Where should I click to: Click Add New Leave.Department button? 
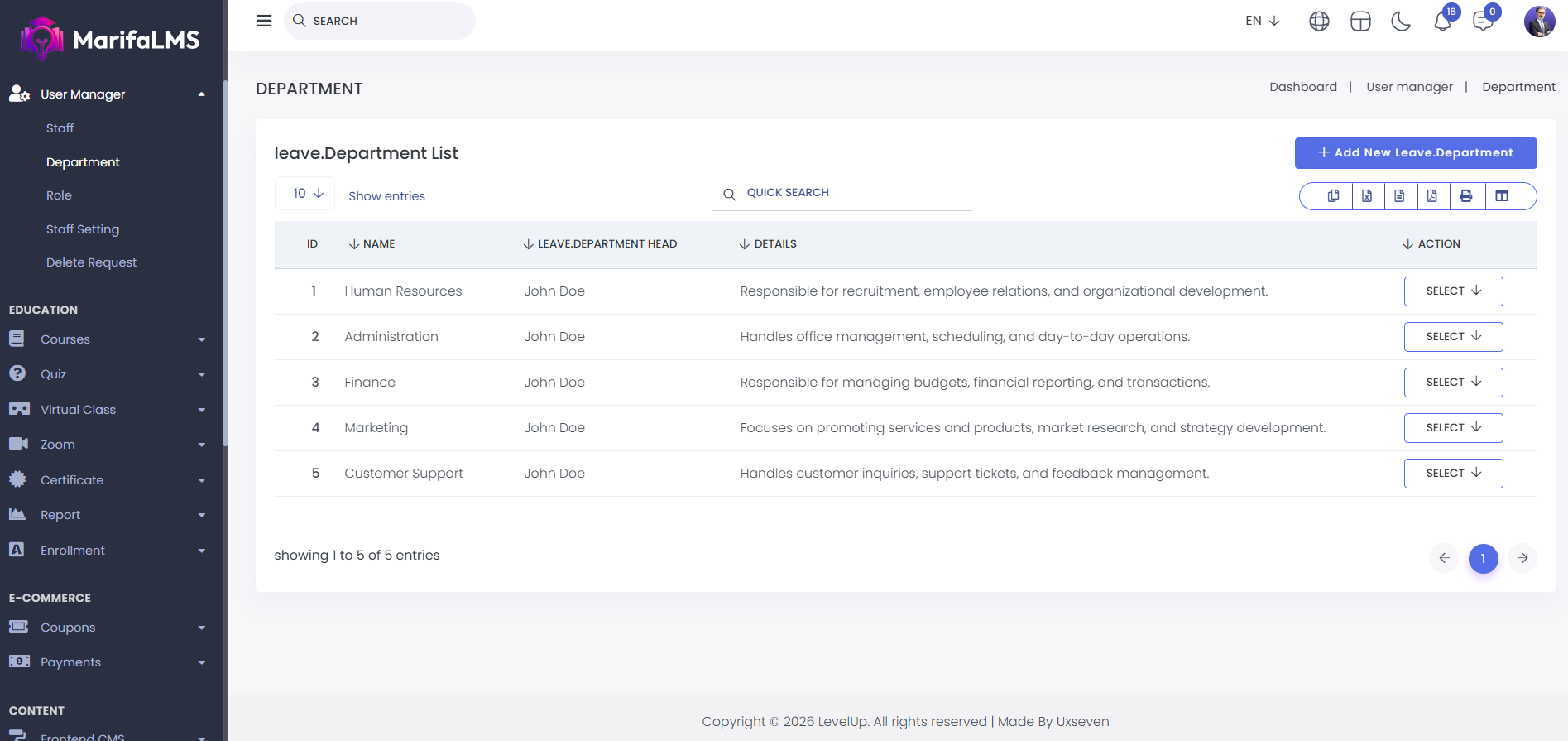(1415, 153)
